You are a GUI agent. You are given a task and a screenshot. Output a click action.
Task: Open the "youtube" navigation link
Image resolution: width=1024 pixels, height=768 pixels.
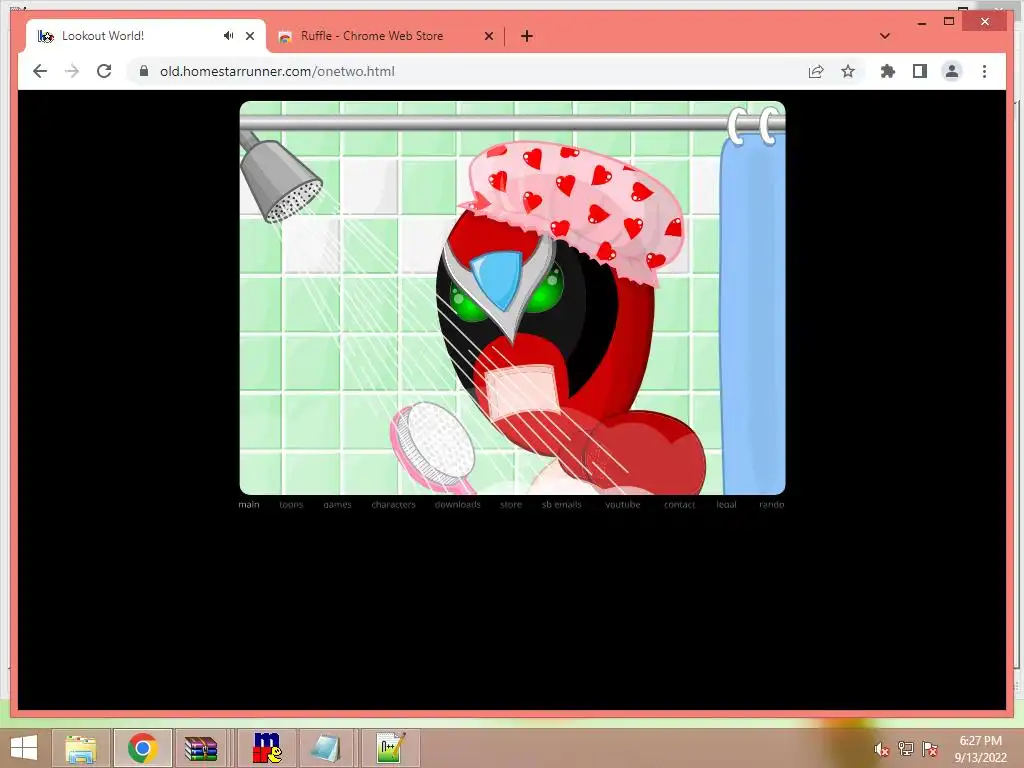click(x=623, y=504)
